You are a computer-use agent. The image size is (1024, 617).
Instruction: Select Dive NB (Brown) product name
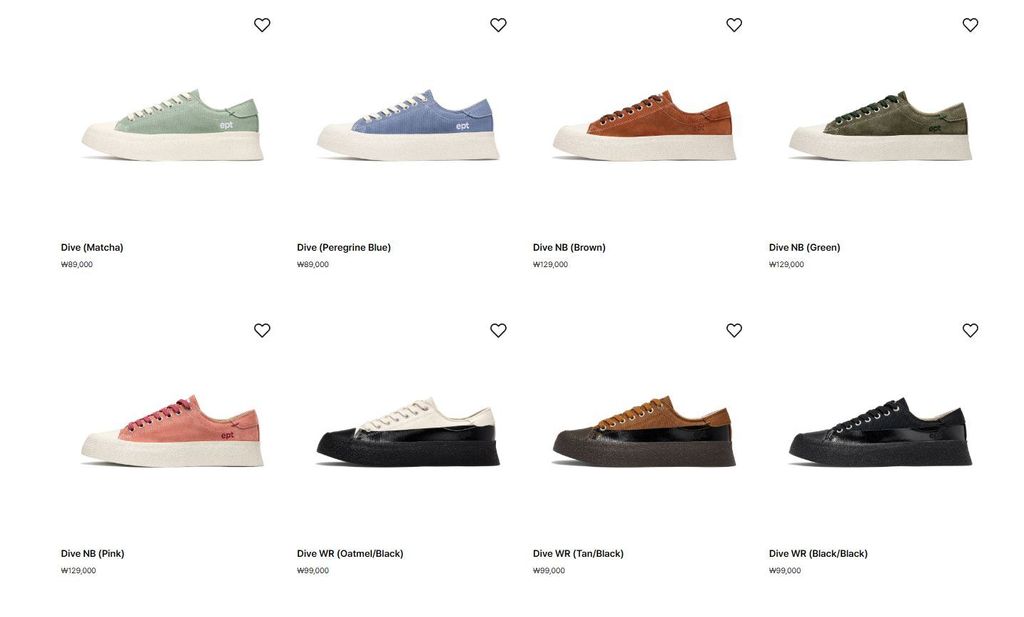point(569,247)
